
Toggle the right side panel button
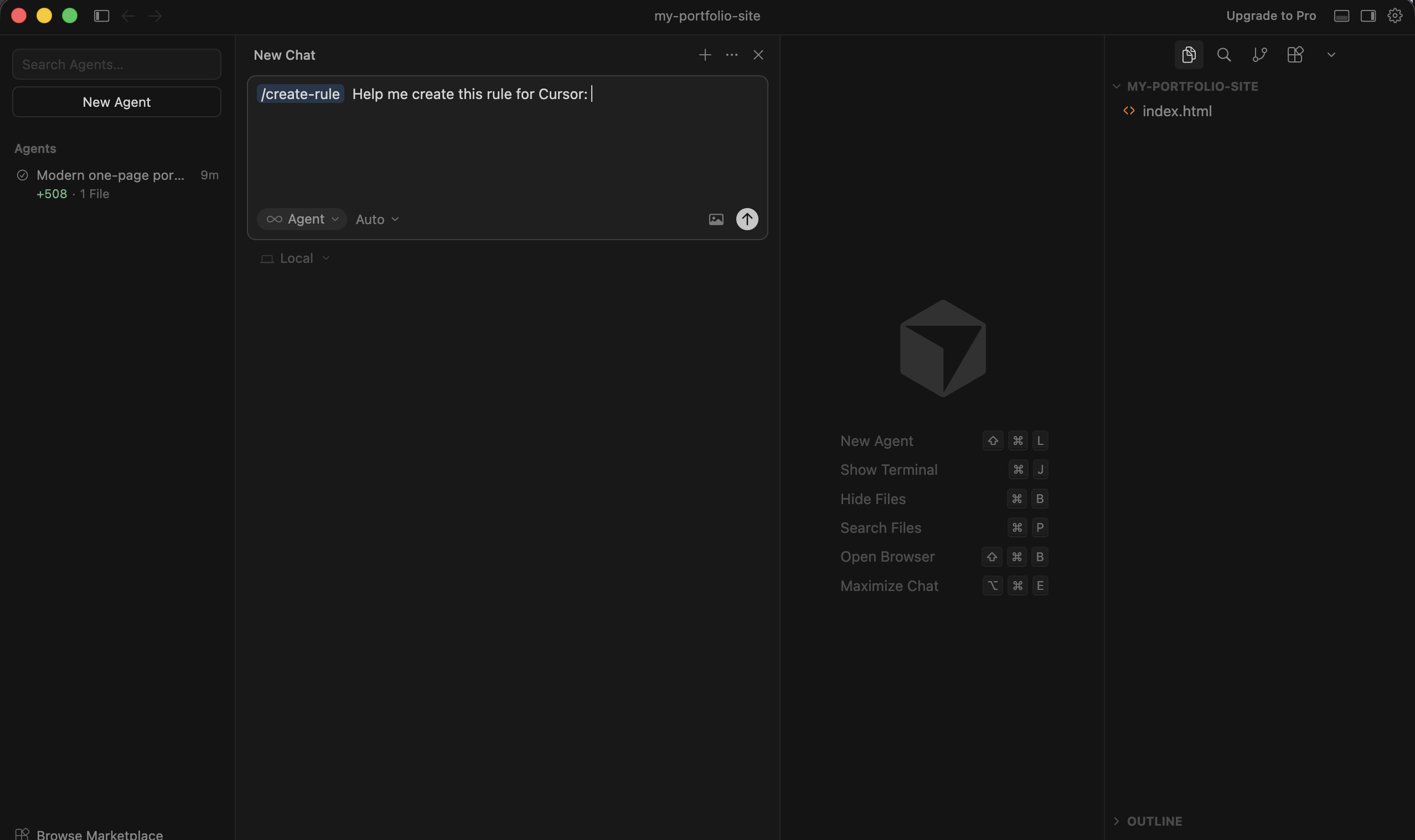(1368, 16)
